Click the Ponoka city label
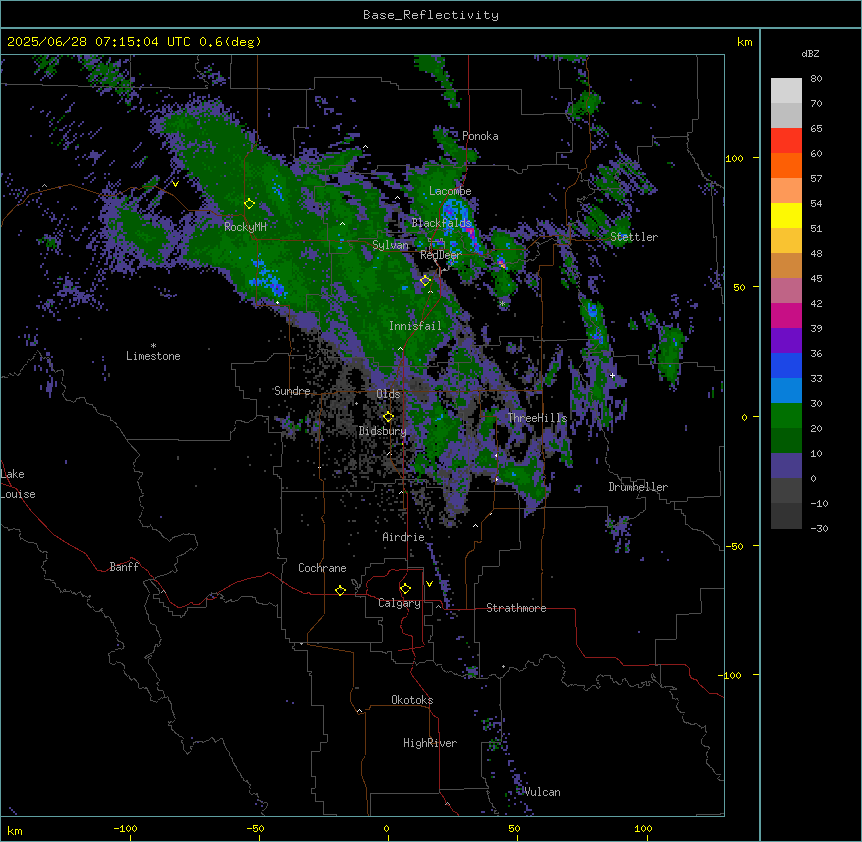 (480, 136)
